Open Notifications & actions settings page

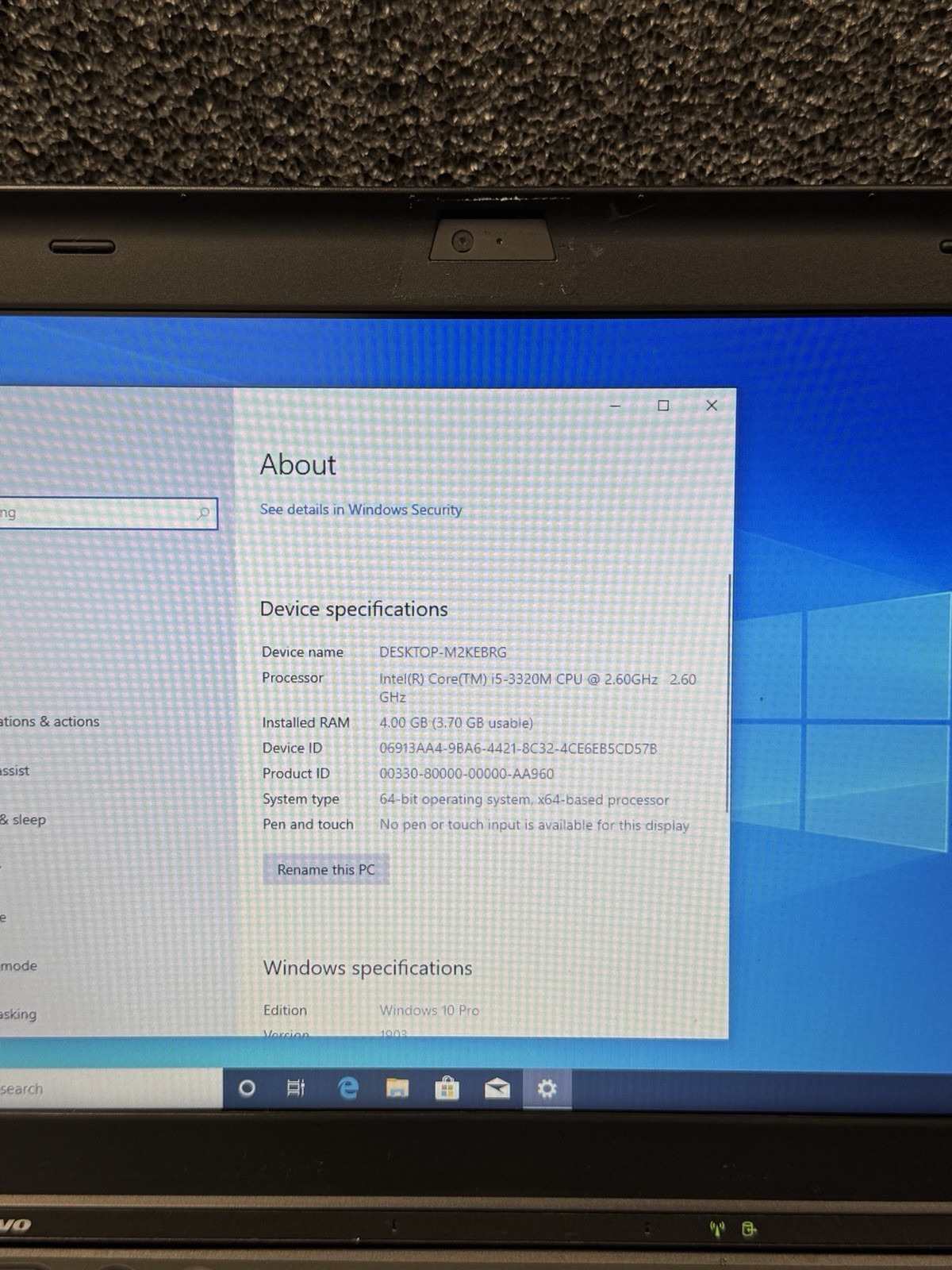click(x=50, y=722)
